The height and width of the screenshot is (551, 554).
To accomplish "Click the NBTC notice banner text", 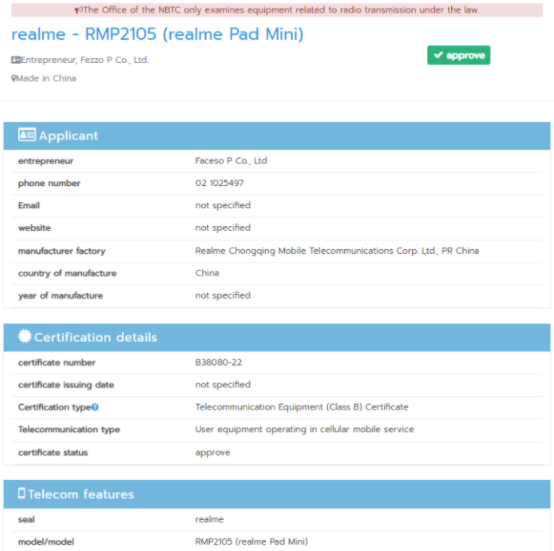I will (x=281, y=10).
